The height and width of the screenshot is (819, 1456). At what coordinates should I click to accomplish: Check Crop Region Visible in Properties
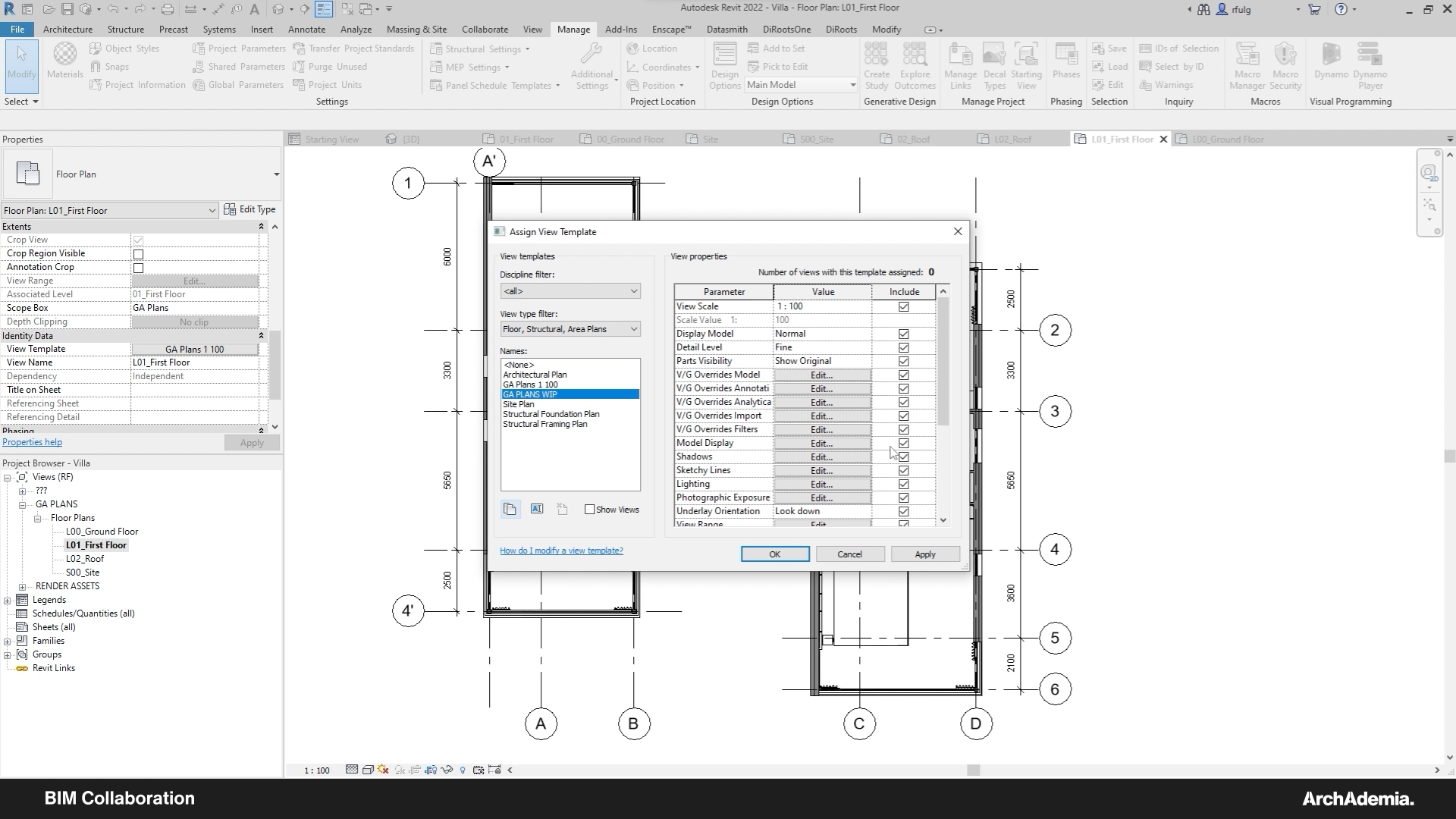pos(138,254)
